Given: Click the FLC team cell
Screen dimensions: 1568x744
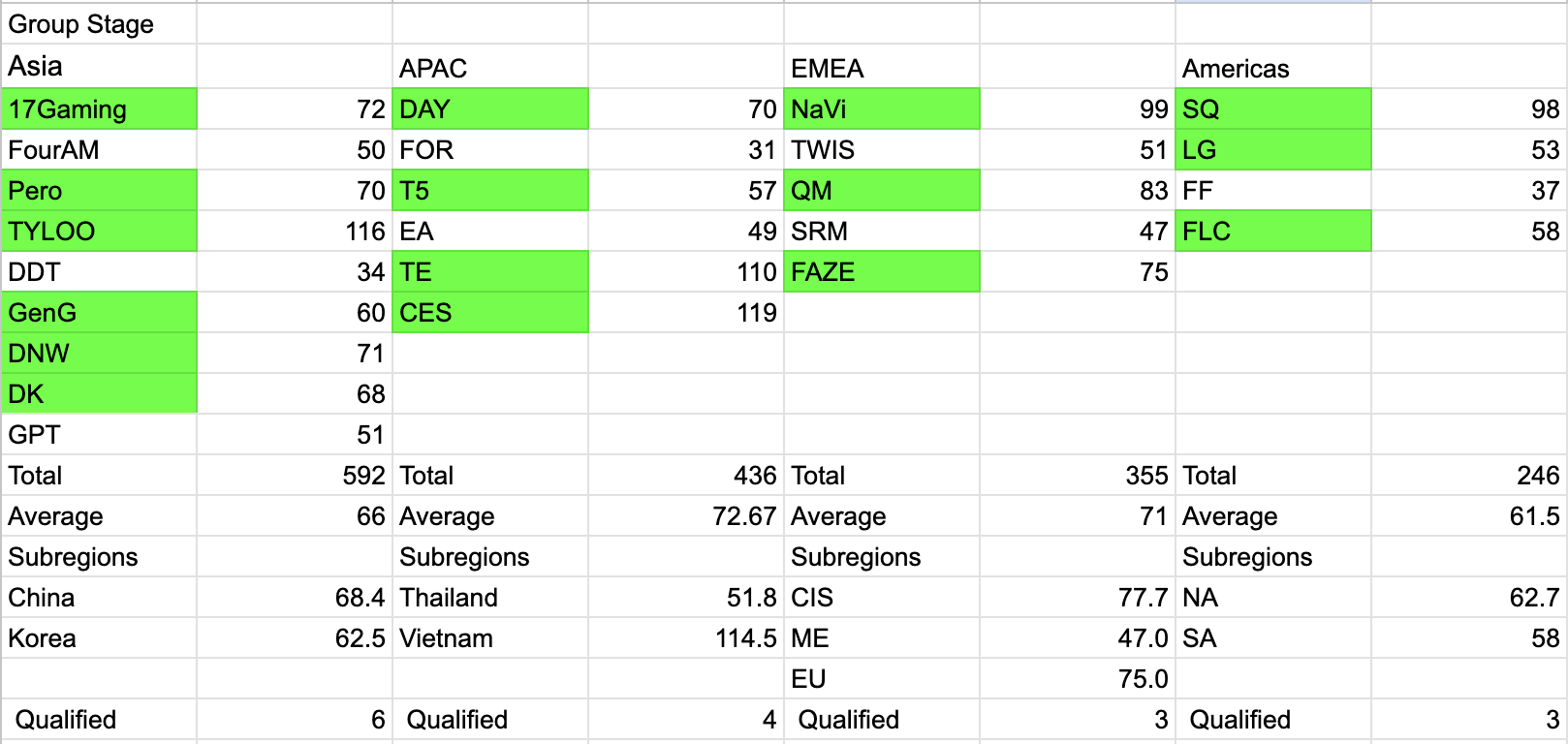Looking at the screenshot, I should point(1272,232).
